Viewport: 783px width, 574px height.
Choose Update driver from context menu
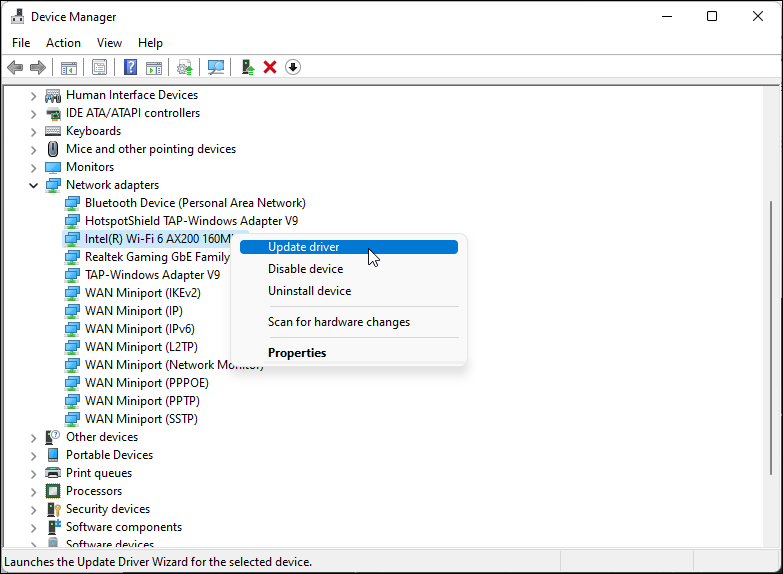pyautogui.click(x=304, y=247)
